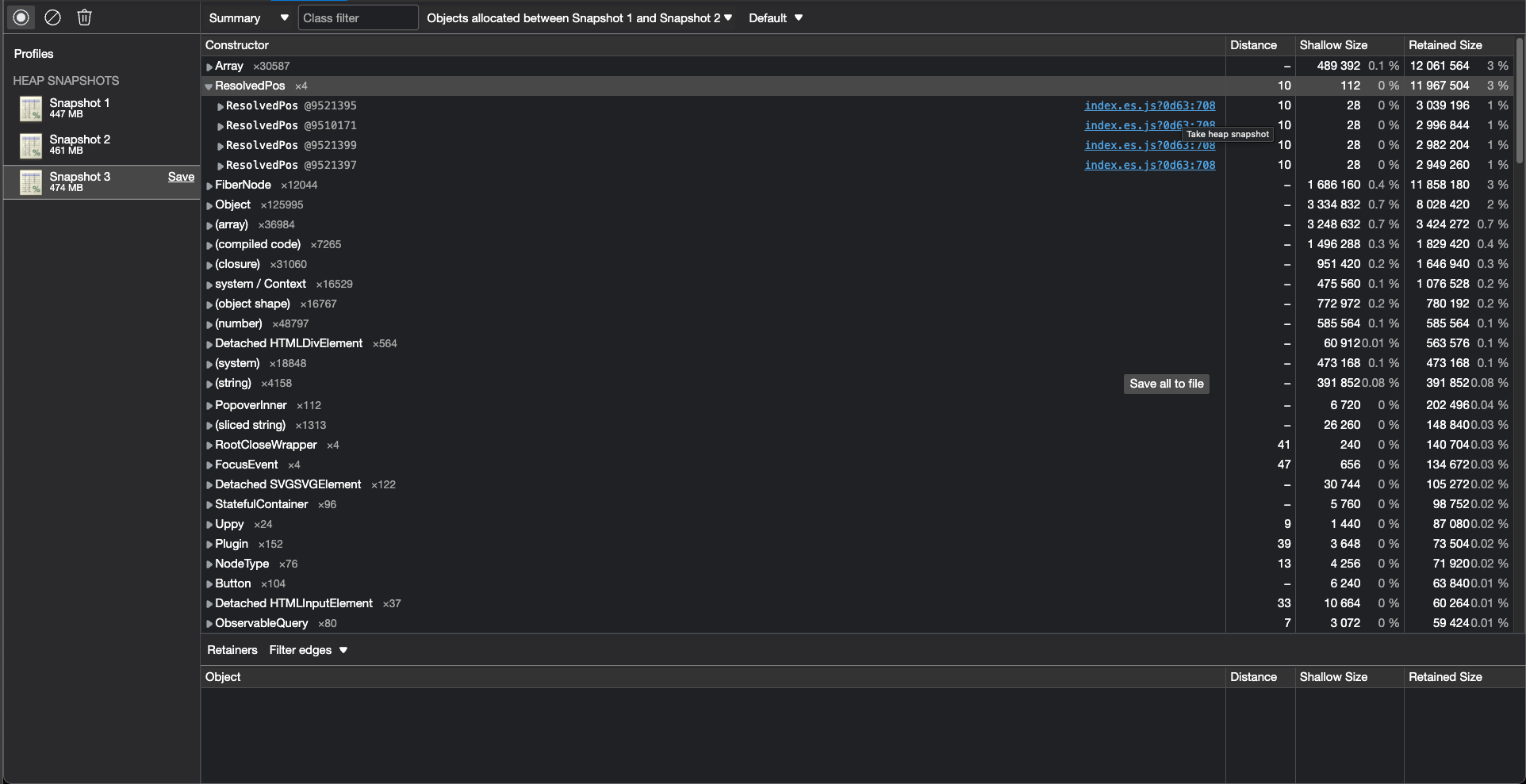Open the index.es.js link for ResolvedPos @9521395
Viewport: 1526px width, 784px height.
1149,105
